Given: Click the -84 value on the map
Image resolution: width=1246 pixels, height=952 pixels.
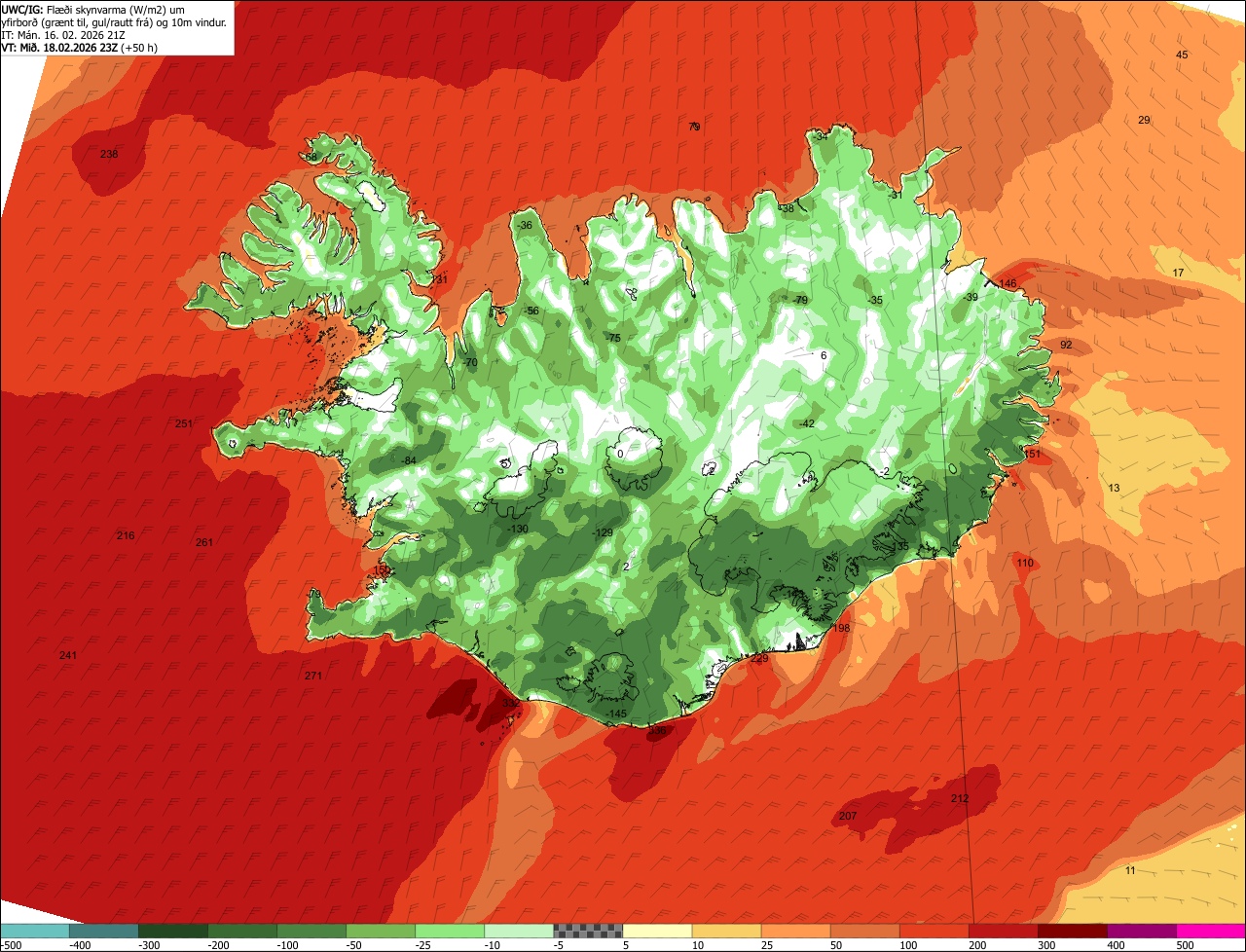Looking at the screenshot, I should click(x=409, y=461).
